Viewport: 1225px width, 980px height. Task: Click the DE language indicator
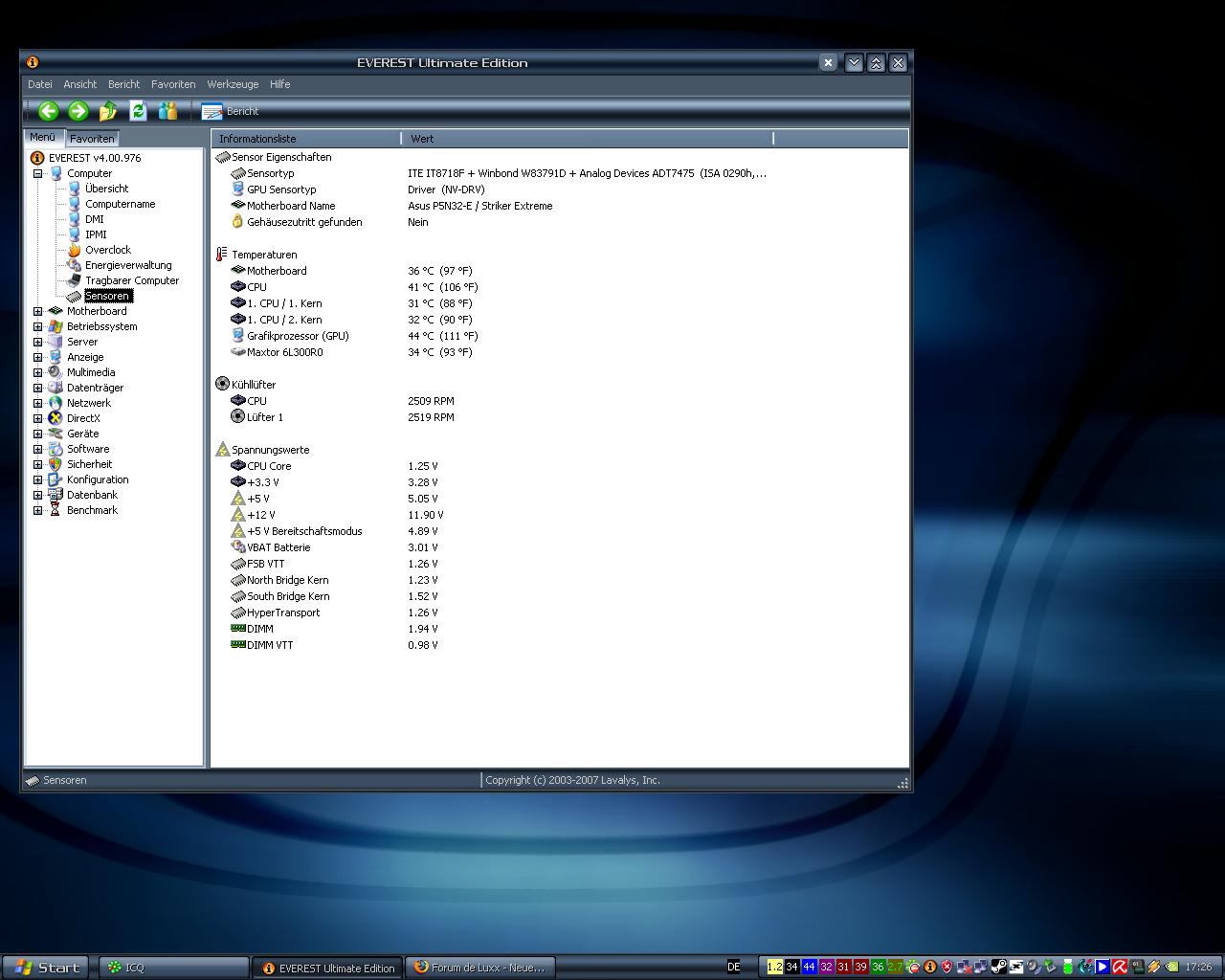tap(734, 968)
